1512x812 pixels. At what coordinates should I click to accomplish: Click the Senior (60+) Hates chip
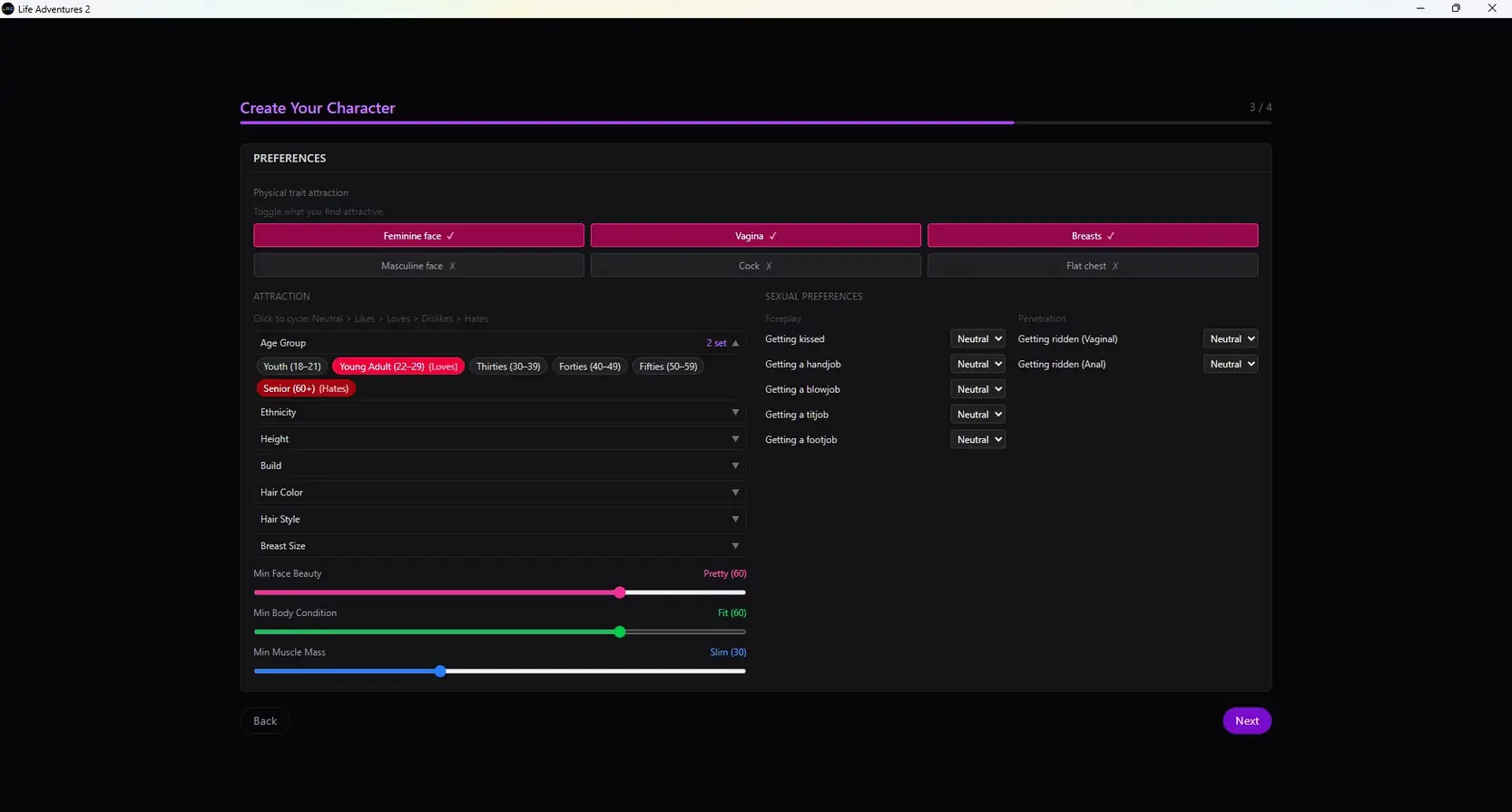(x=305, y=388)
